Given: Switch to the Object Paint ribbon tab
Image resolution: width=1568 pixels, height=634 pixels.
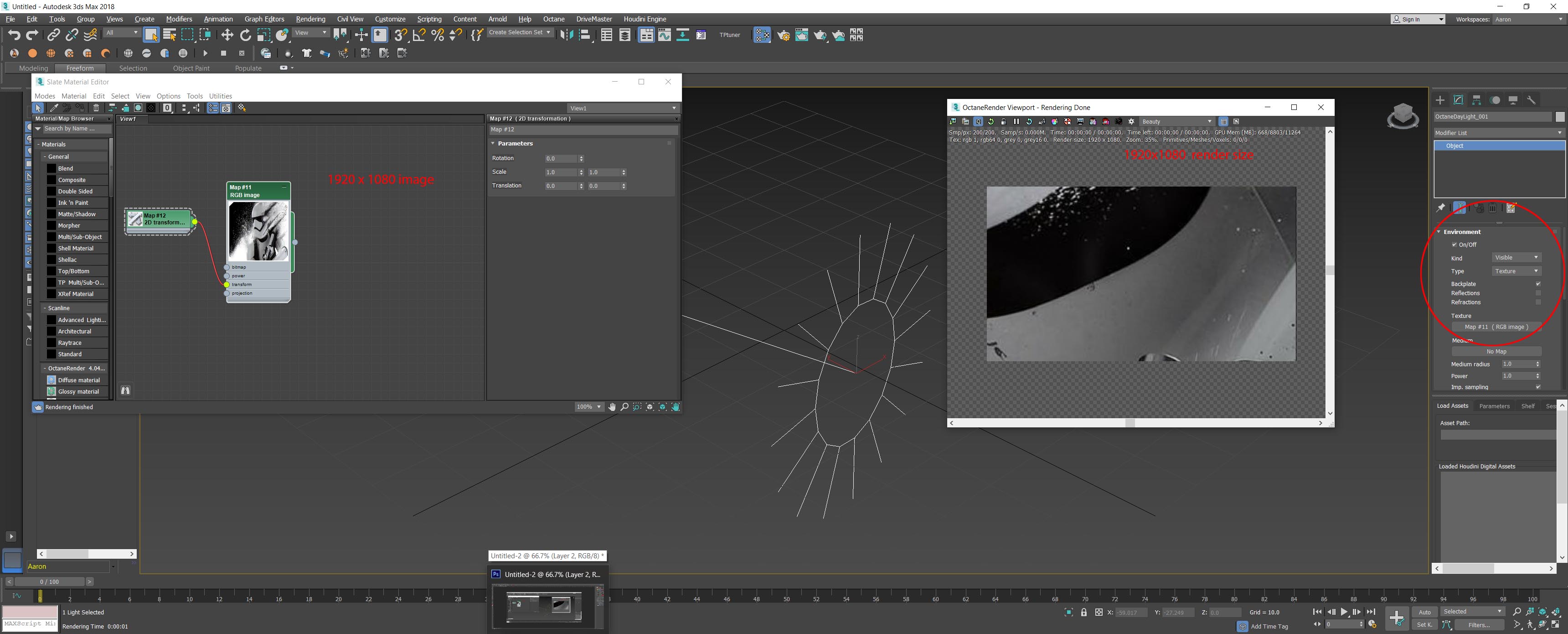Looking at the screenshot, I should 191,68.
